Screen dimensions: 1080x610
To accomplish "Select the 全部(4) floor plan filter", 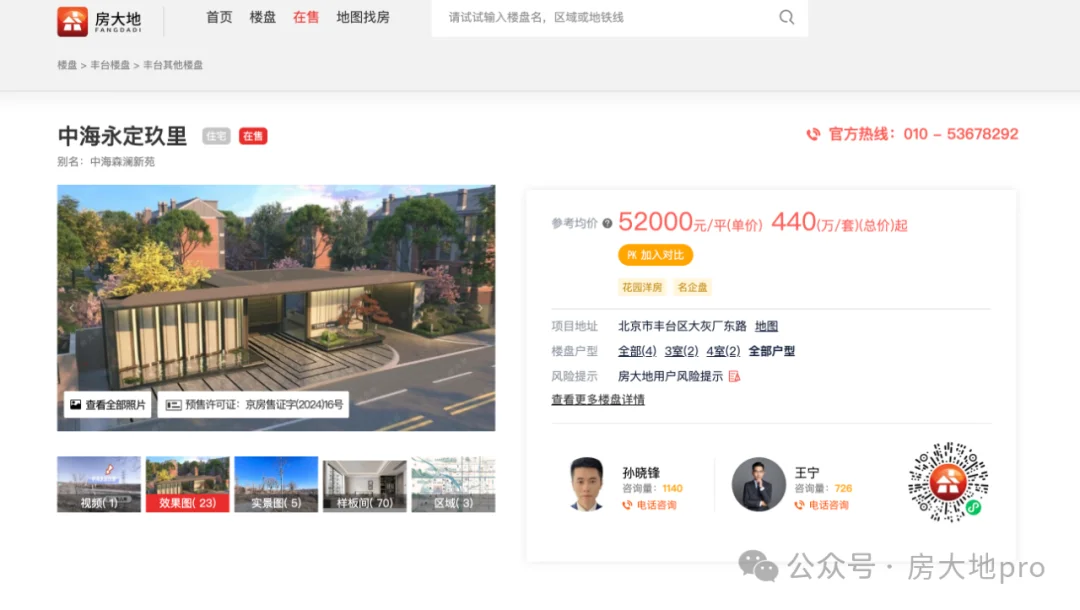I will (x=637, y=351).
